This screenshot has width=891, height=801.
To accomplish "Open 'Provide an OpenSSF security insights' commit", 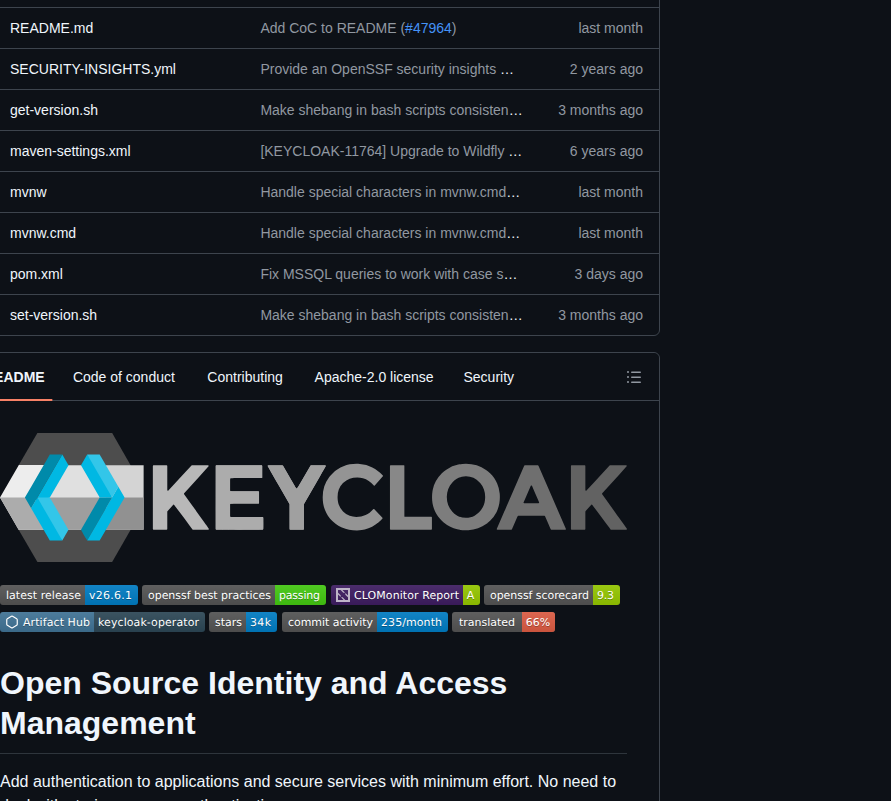I will click(x=387, y=69).
